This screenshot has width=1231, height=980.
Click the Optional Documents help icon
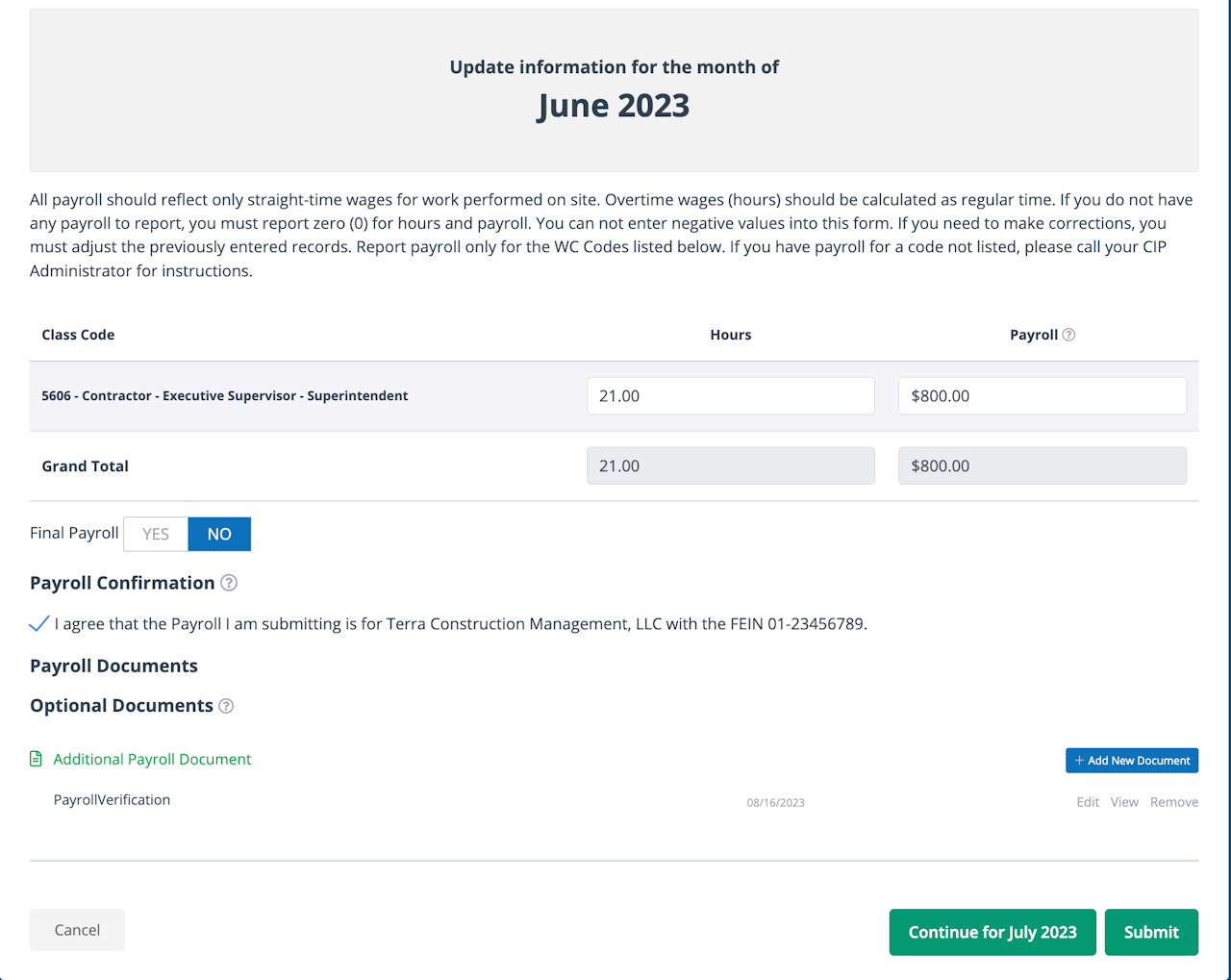[226, 706]
